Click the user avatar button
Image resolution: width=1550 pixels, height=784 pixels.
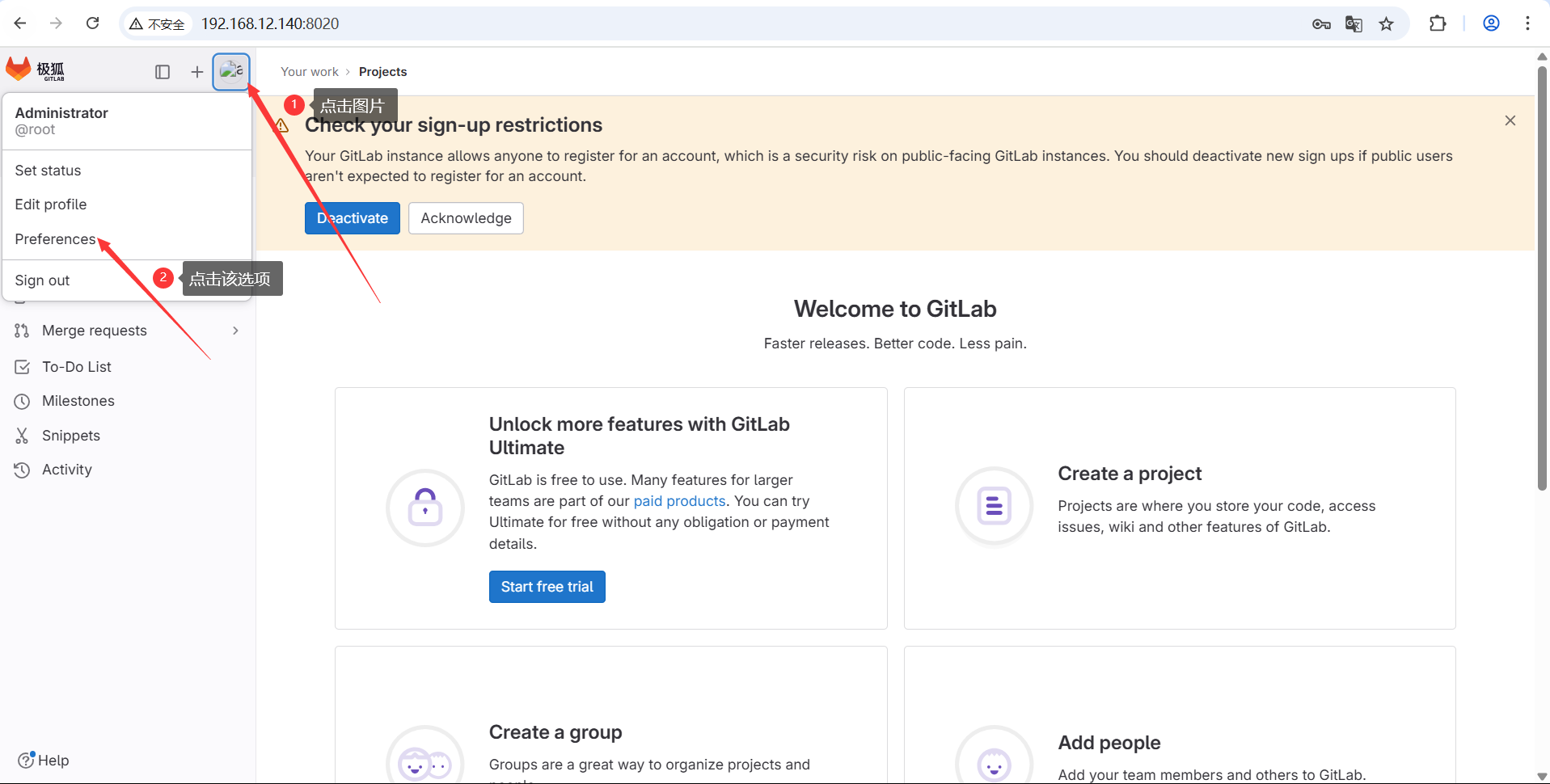coord(231,71)
